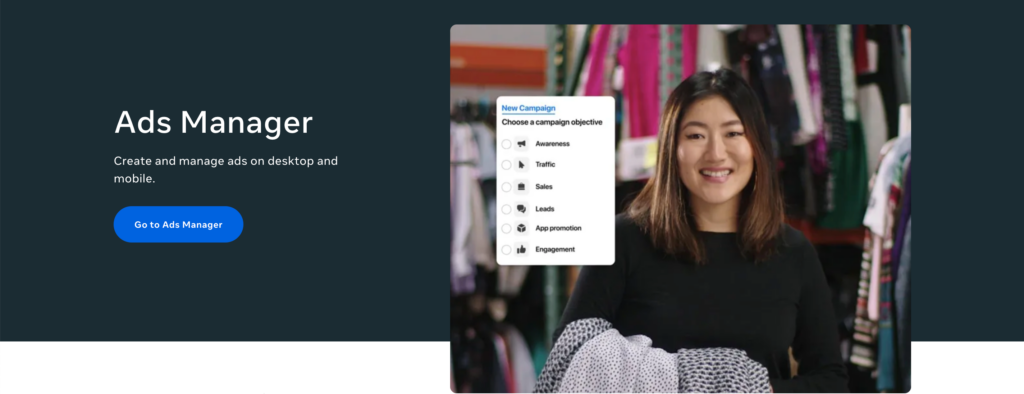
Task: Click the Awareness label text
Action: 552,144
